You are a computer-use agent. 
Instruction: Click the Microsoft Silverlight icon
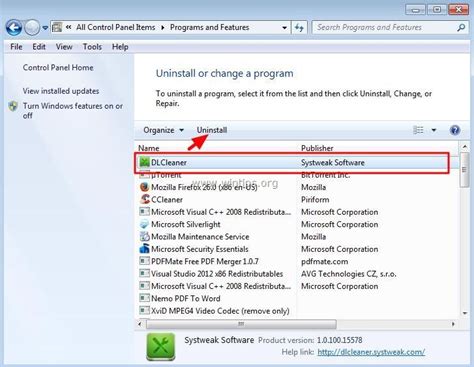click(144, 224)
